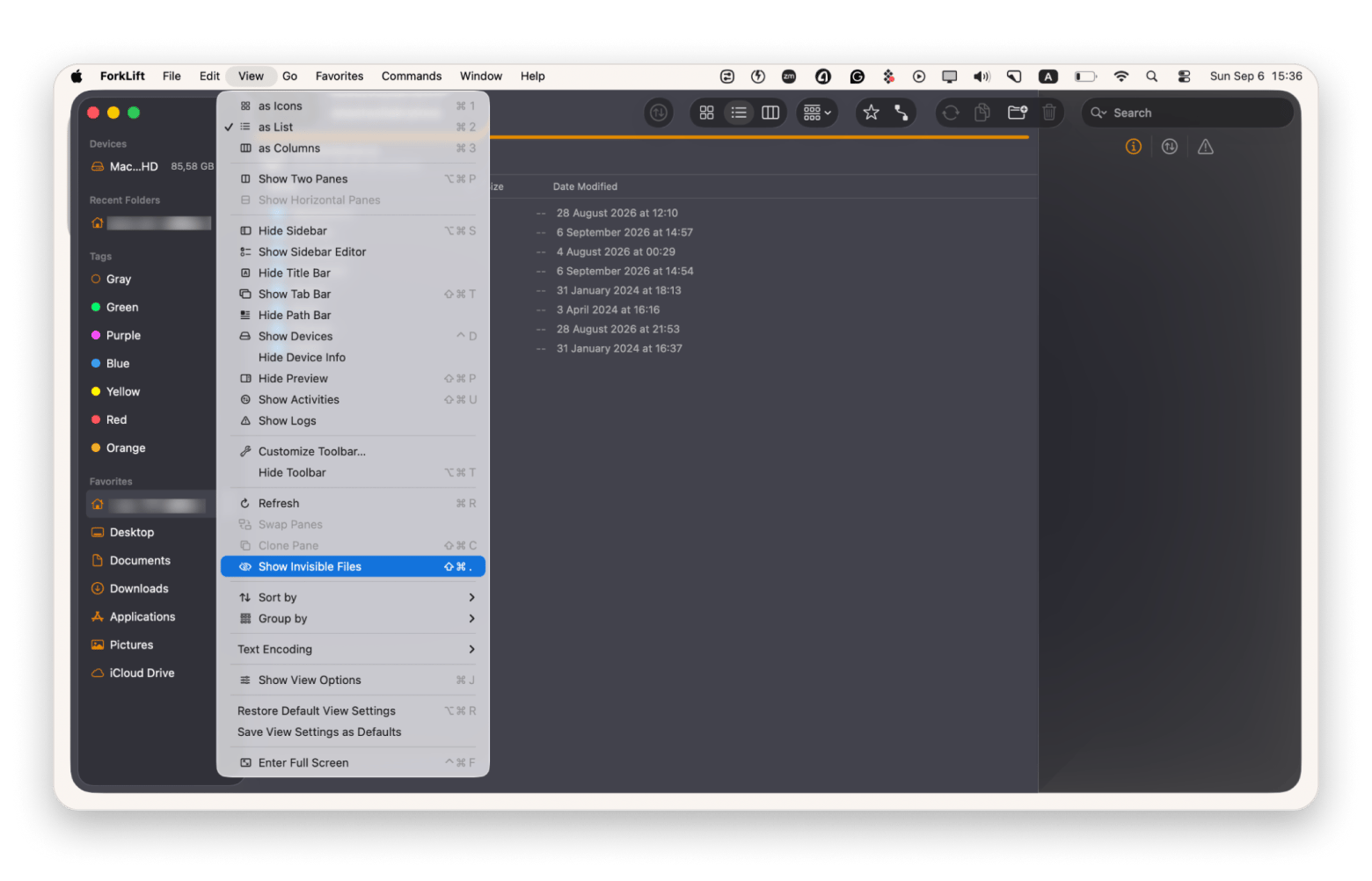This screenshot has height=881, width=1372.
Task: Choose Enter Full Screen
Action: click(353, 763)
